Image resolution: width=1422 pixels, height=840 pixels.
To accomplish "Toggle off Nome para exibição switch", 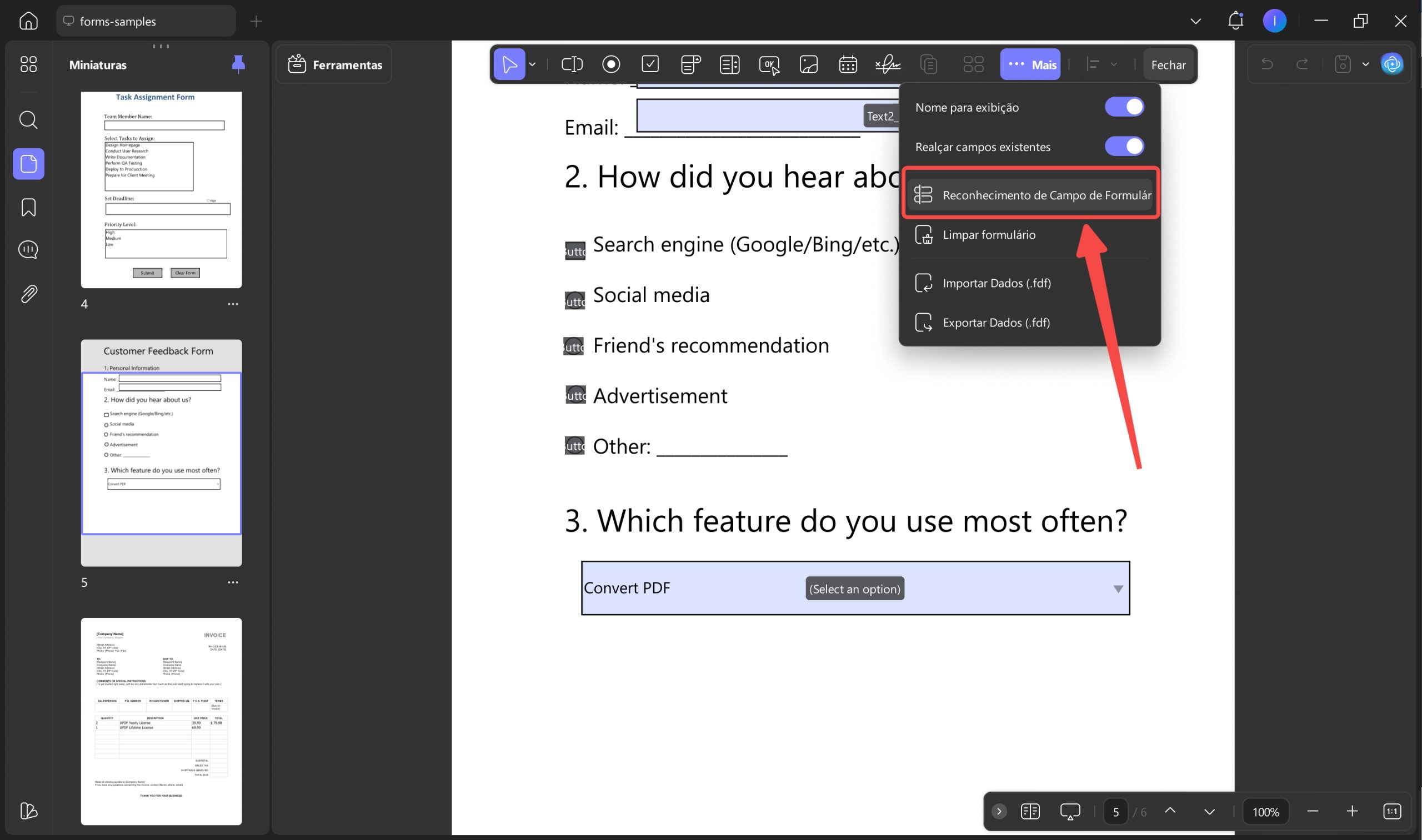I will coord(1124,107).
